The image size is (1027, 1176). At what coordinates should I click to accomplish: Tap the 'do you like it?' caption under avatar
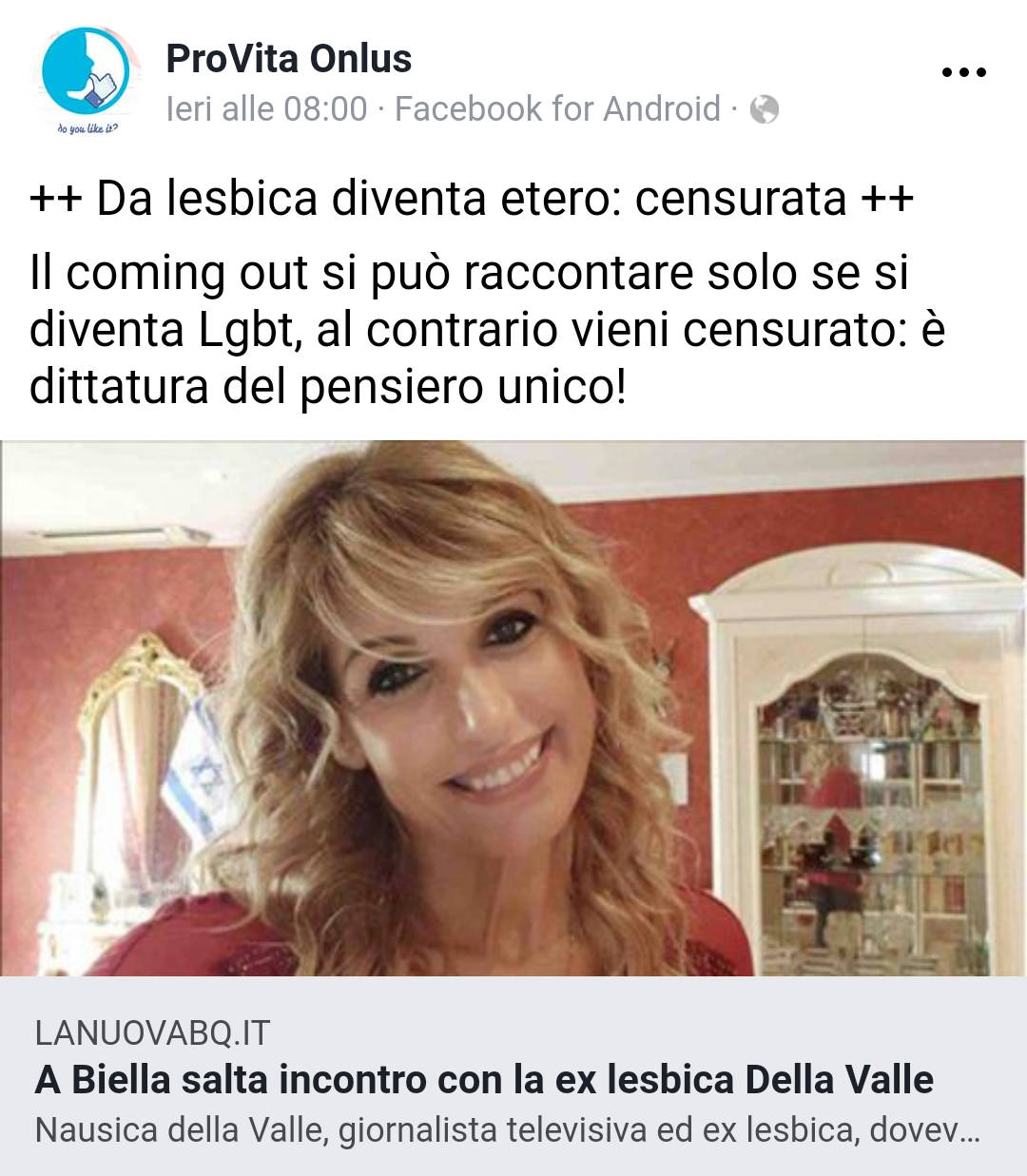[x=87, y=128]
